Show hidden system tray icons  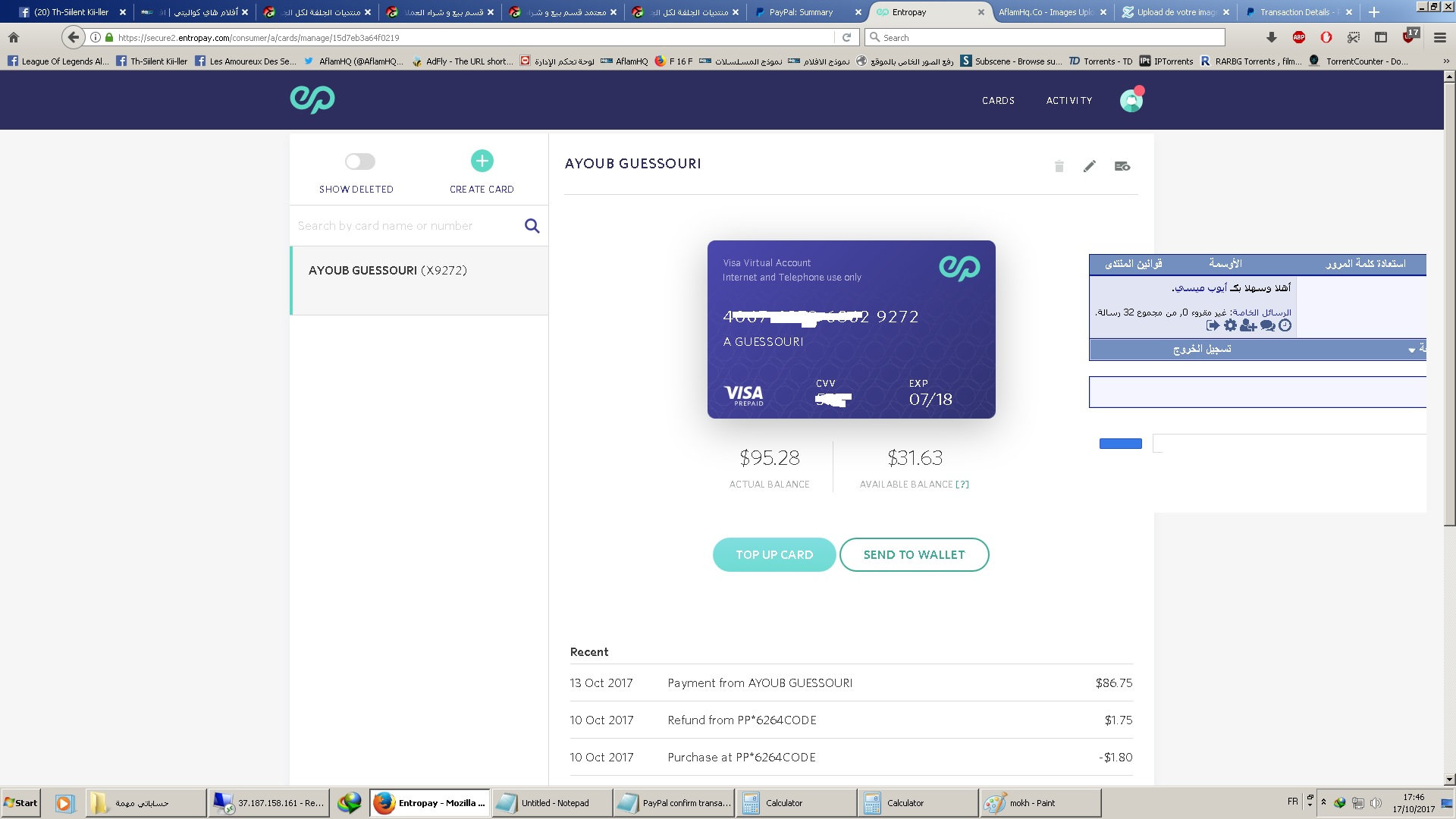(1323, 802)
